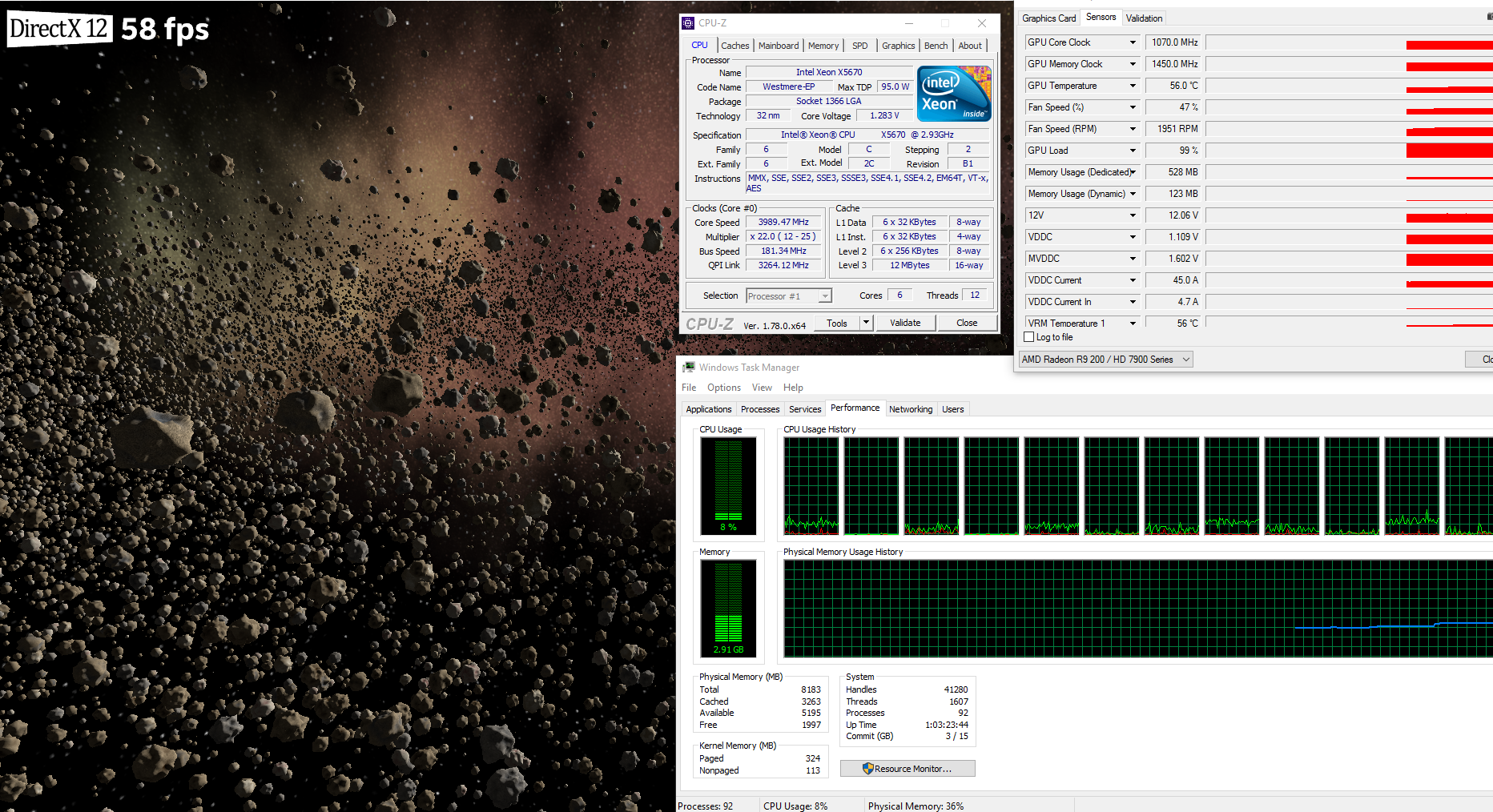Select the Sensors tab in GPU-Z

click(1101, 17)
